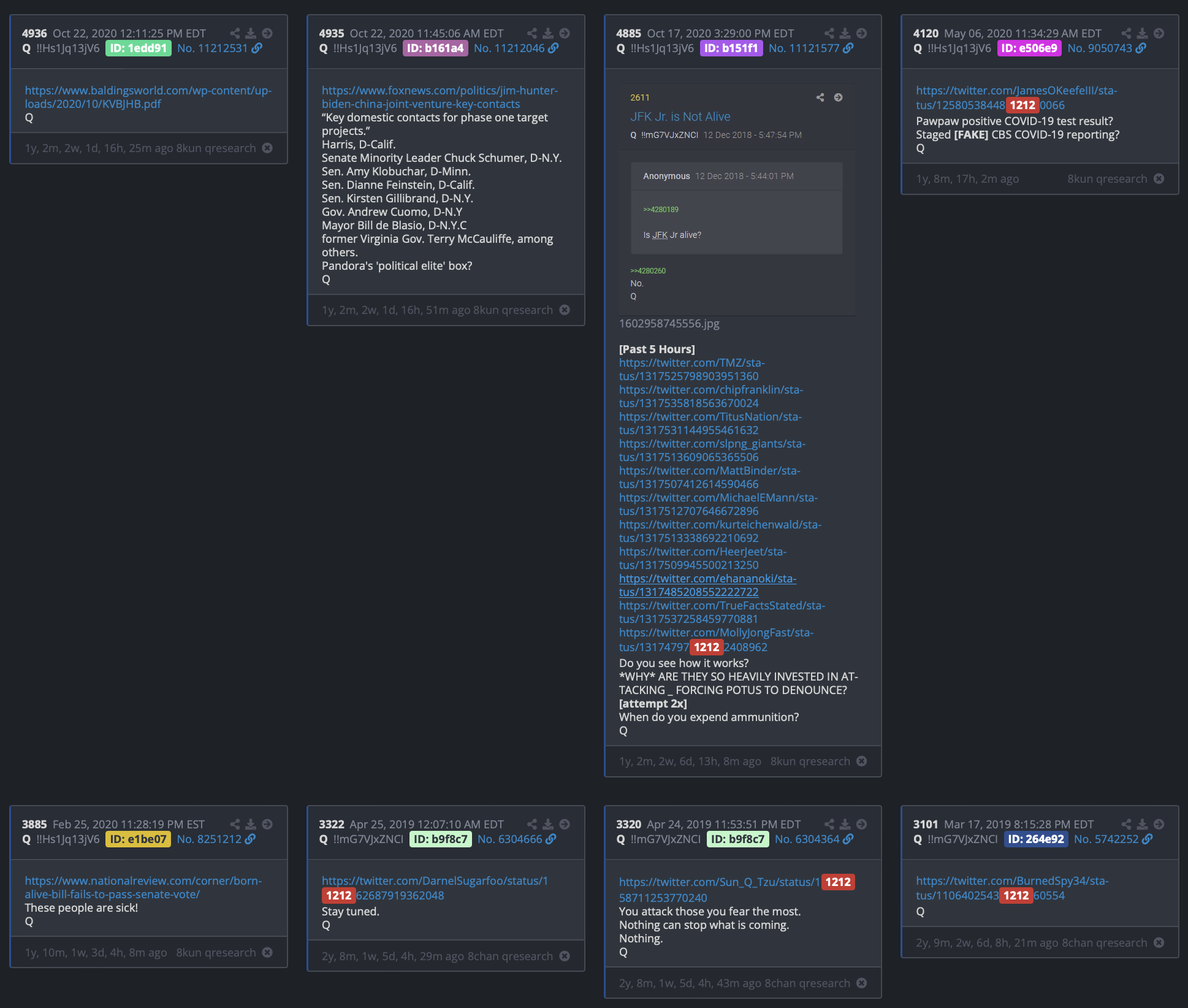
Task: Share post 3885 via its share icon
Action: [x=235, y=824]
